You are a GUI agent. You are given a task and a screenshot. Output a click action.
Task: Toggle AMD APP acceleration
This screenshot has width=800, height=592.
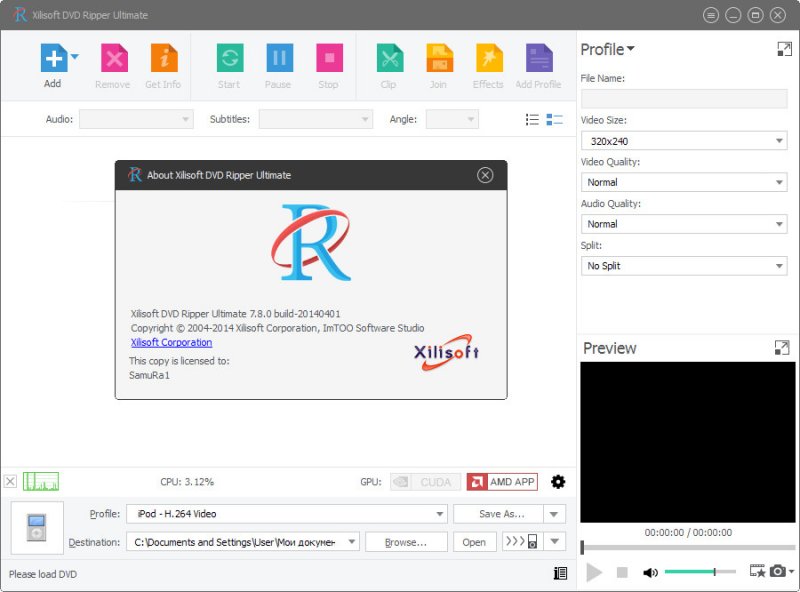502,482
